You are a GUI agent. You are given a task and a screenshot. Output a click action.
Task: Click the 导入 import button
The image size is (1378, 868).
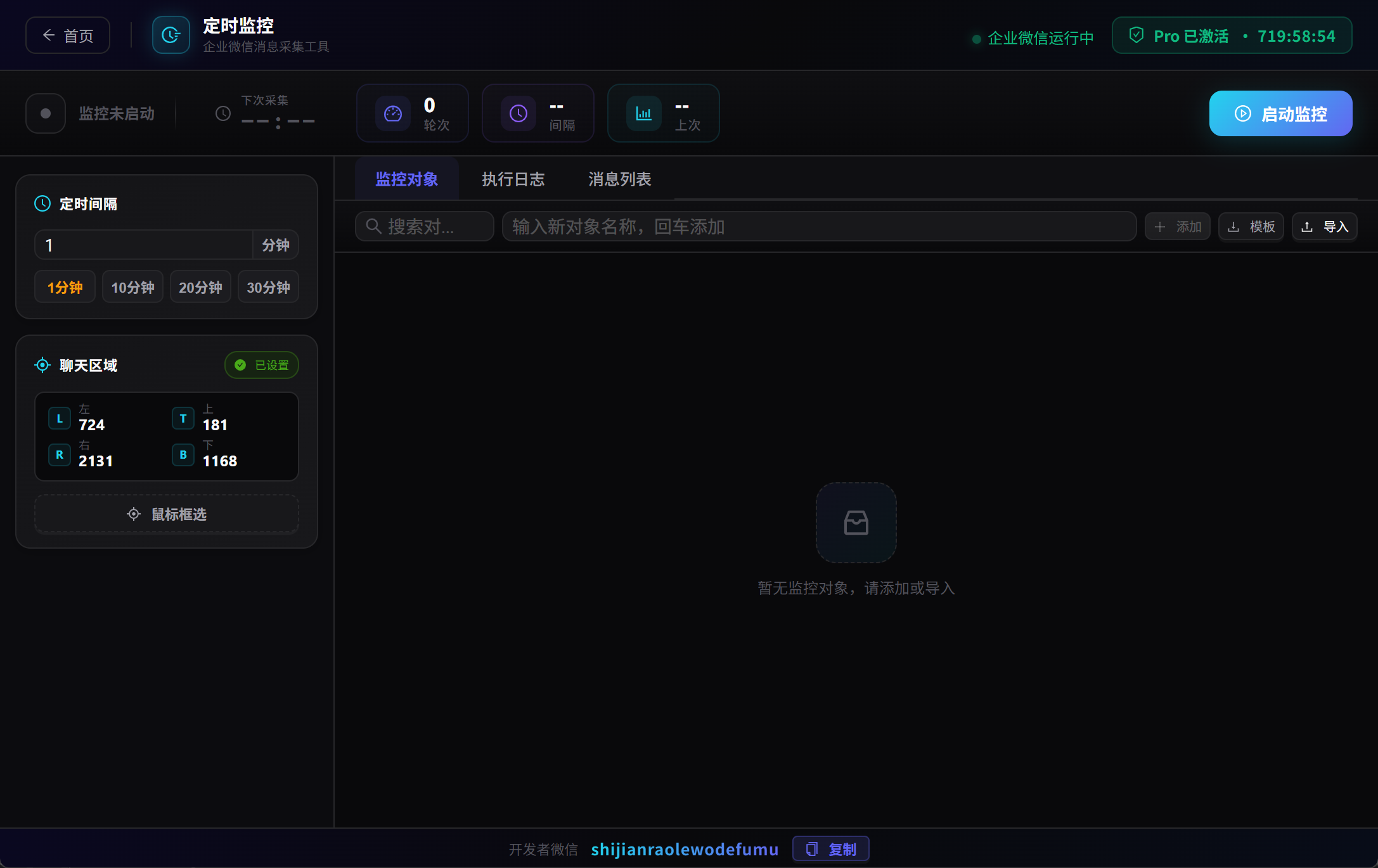1325,226
